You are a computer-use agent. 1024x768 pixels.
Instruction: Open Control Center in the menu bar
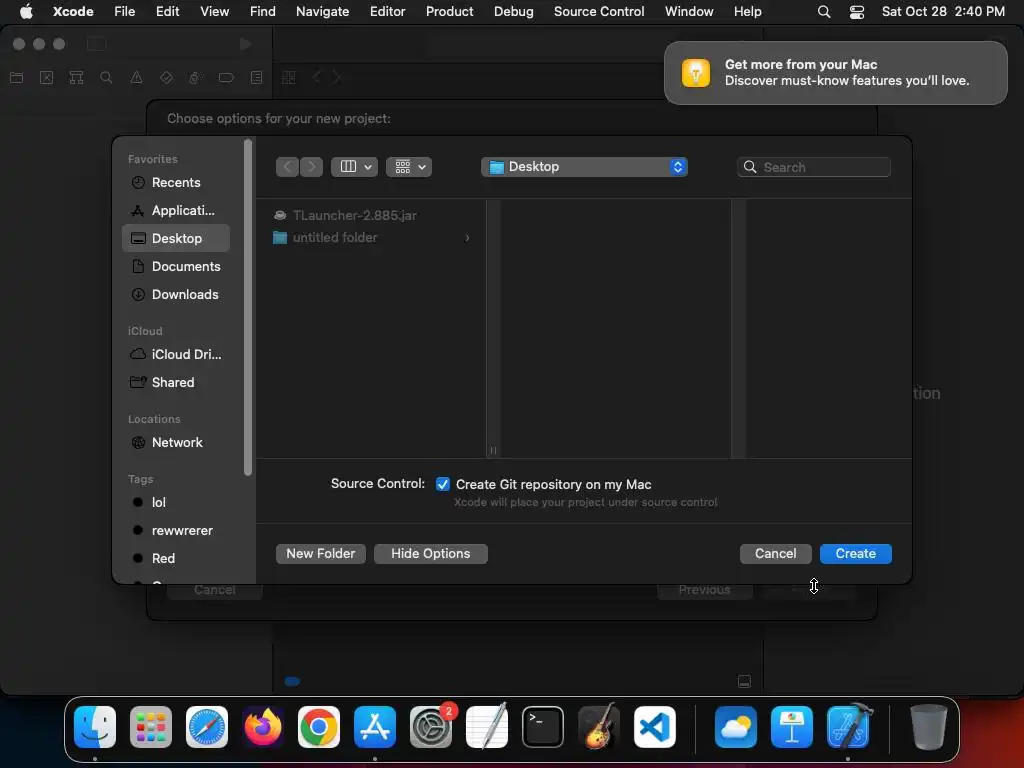click(857, 12)
